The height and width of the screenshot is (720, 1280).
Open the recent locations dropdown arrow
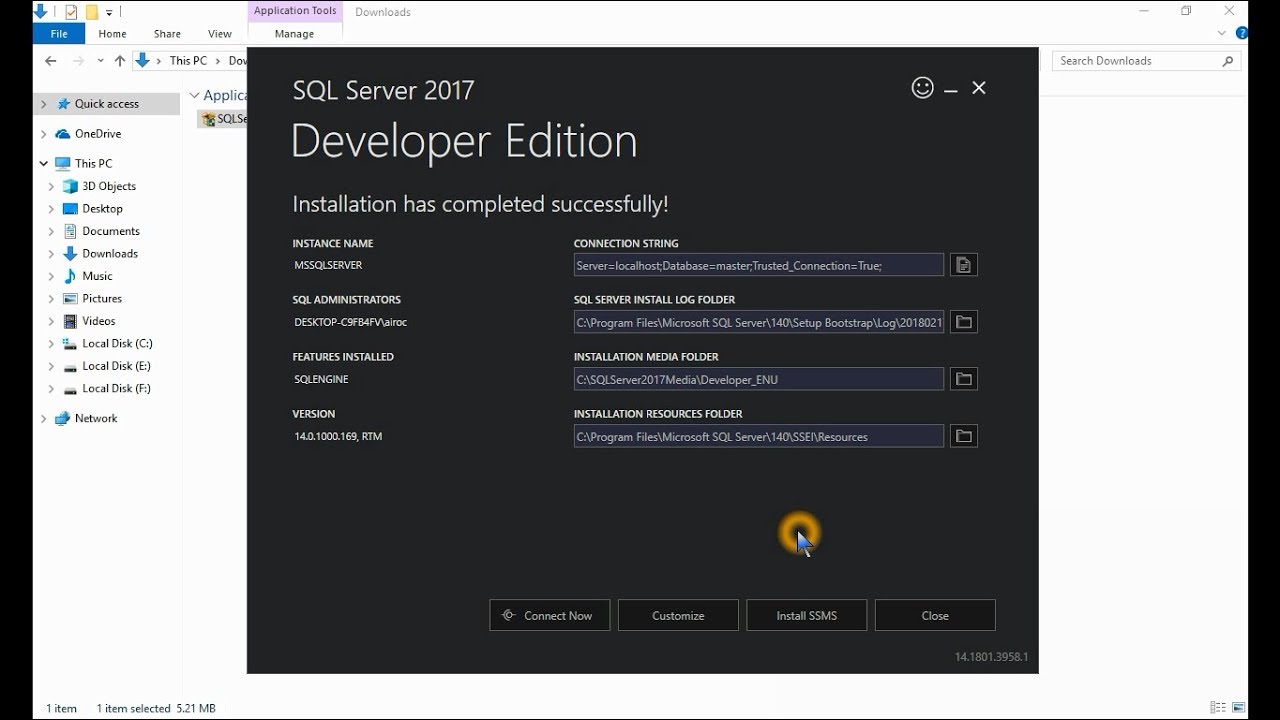pos(101,61)
